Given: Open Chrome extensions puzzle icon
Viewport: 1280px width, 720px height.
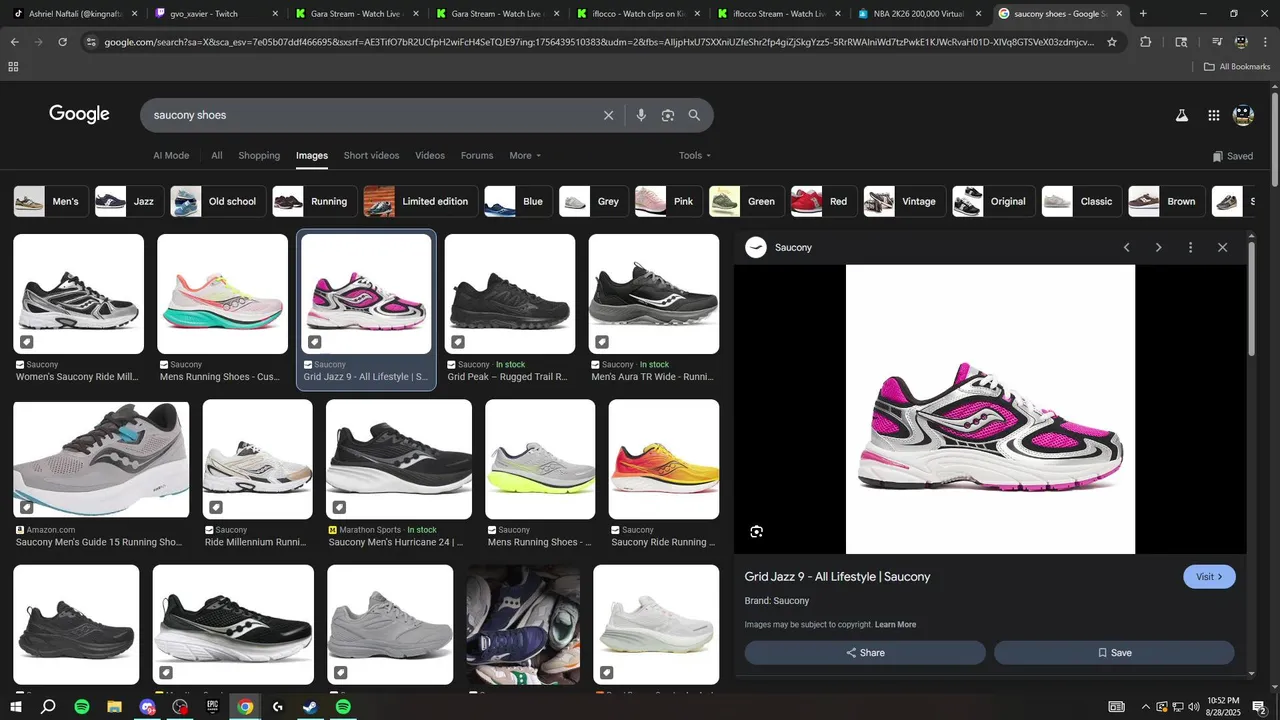Looking at the screenshot, I should tap(1146, 42).
